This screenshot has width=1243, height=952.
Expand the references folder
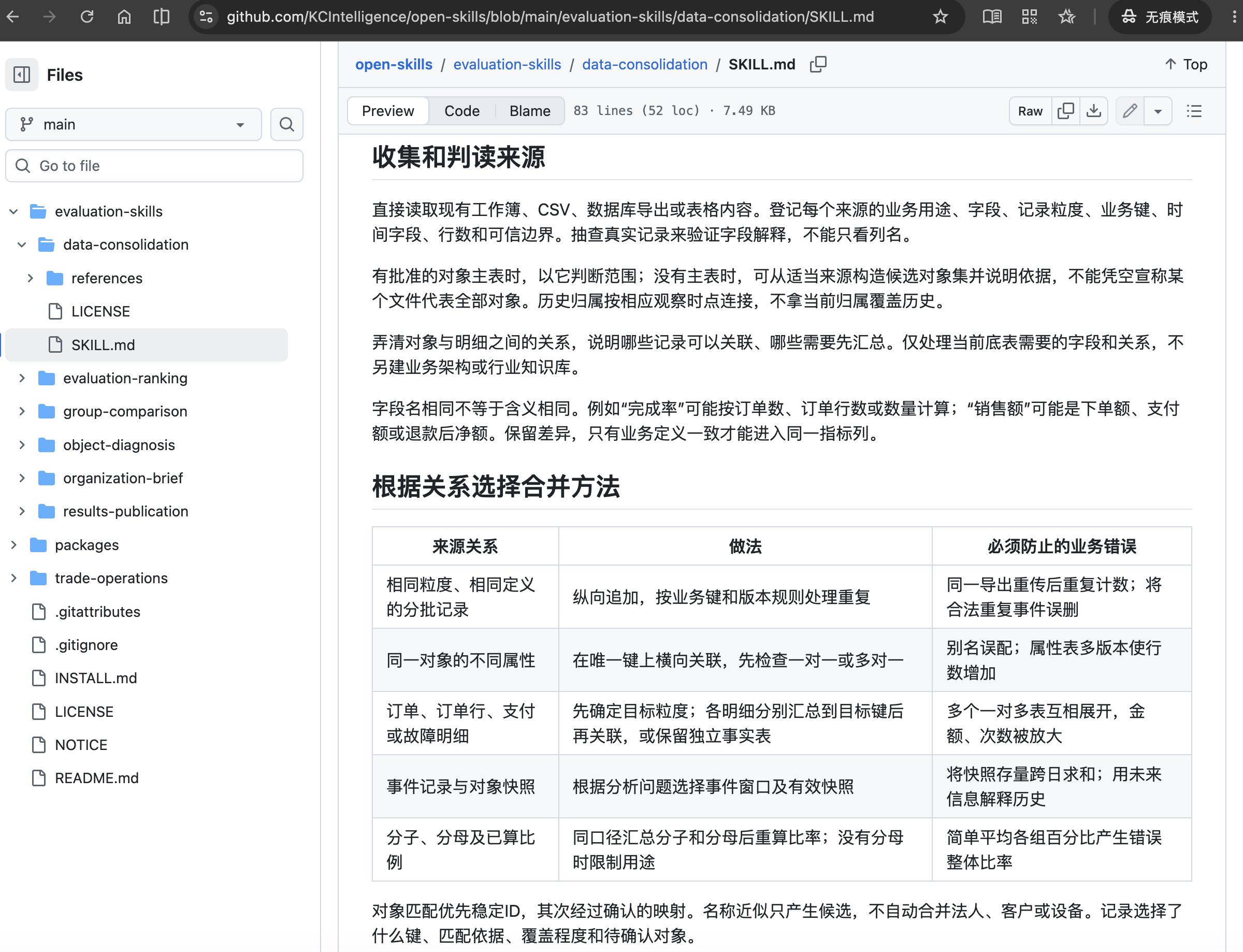[x=31, y=278]
